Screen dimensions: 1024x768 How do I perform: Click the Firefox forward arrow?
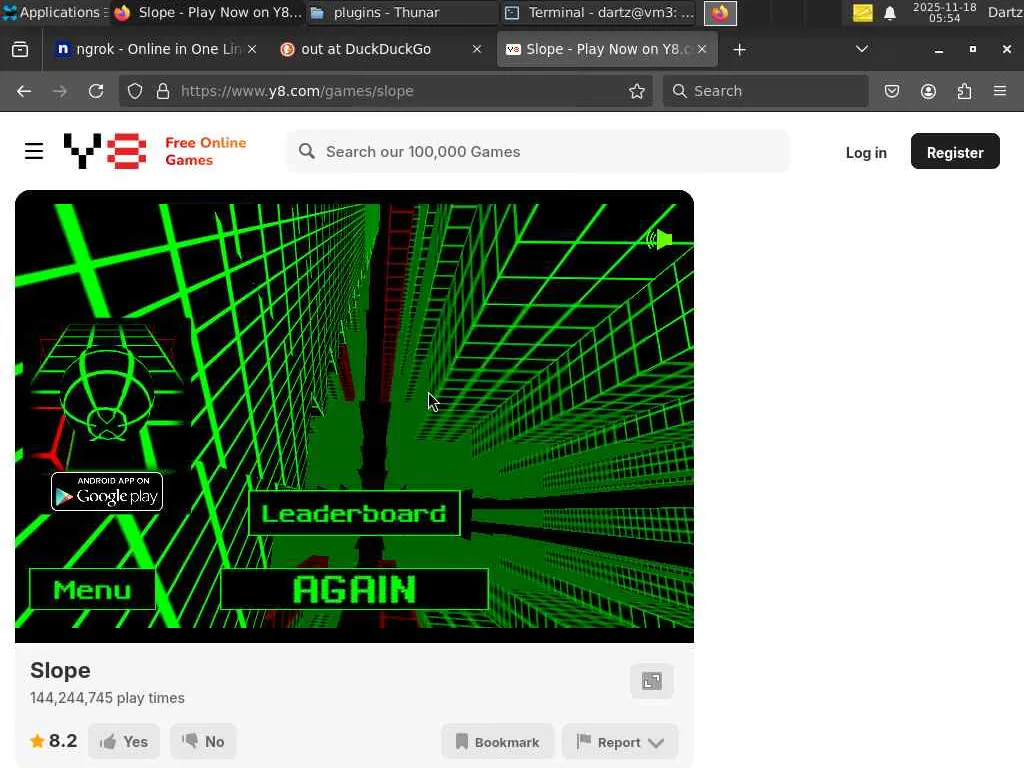click(x=59, y=91)
